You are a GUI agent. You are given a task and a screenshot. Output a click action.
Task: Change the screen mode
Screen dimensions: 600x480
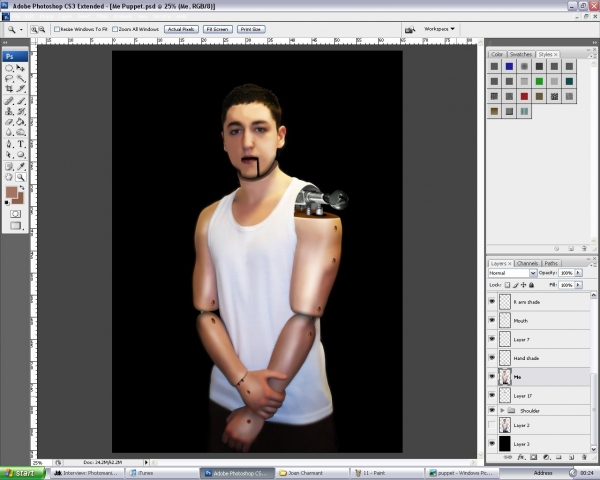click(15, 225)
